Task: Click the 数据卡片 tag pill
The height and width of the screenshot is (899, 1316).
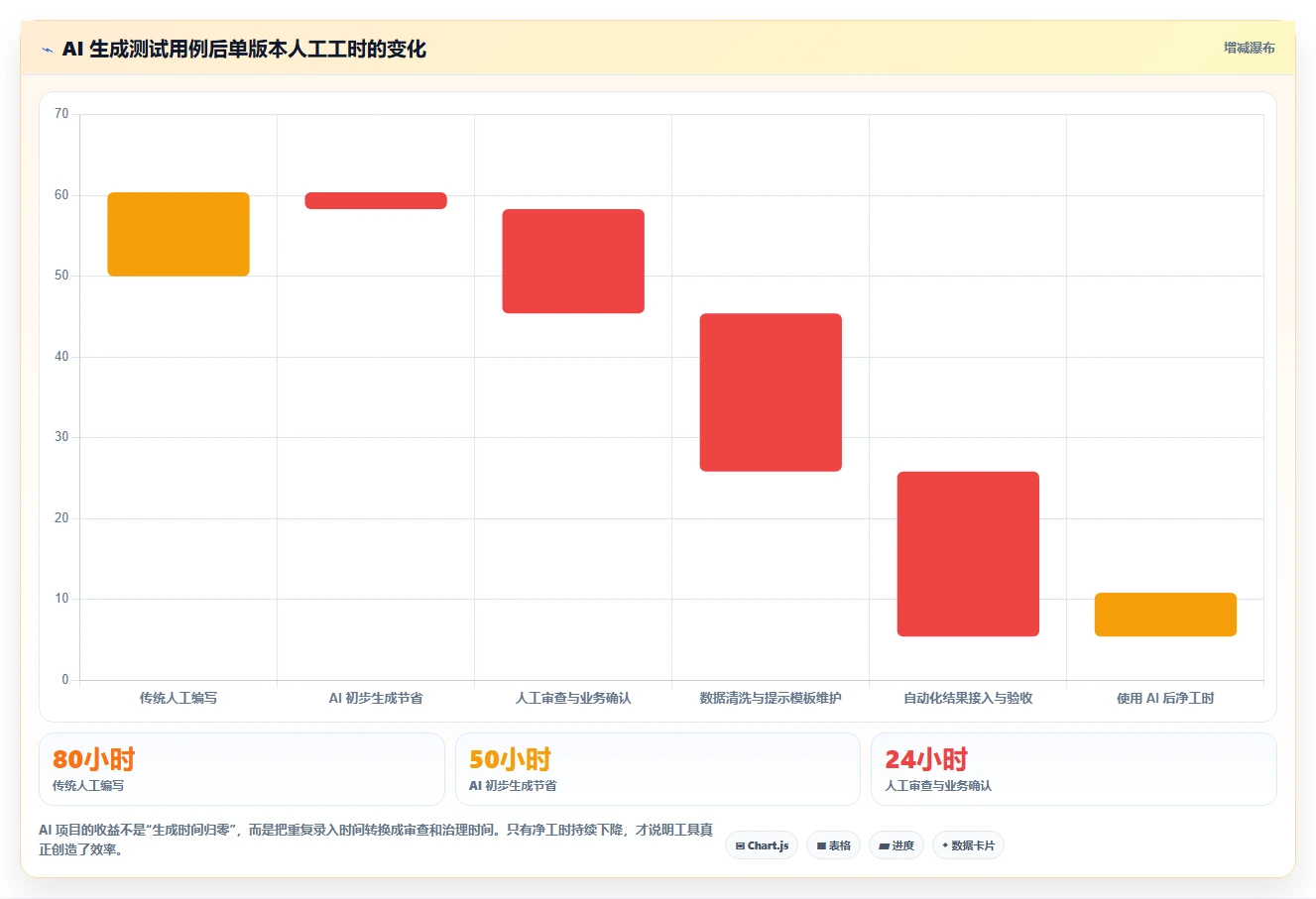Action: [968, 845]
